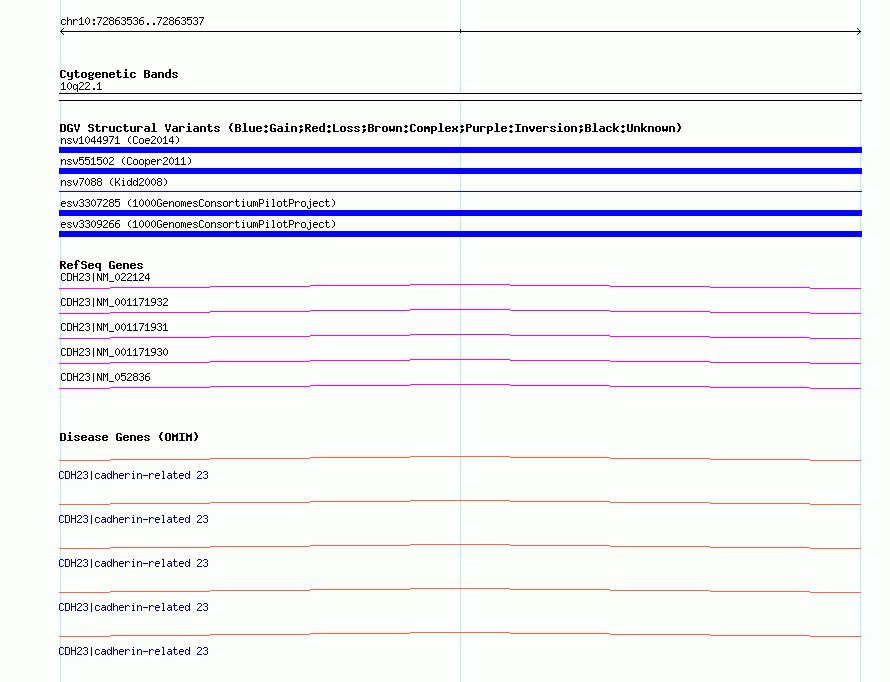Click the 10q22.1 band label
The image size is (890, 682).
point(81,86)
